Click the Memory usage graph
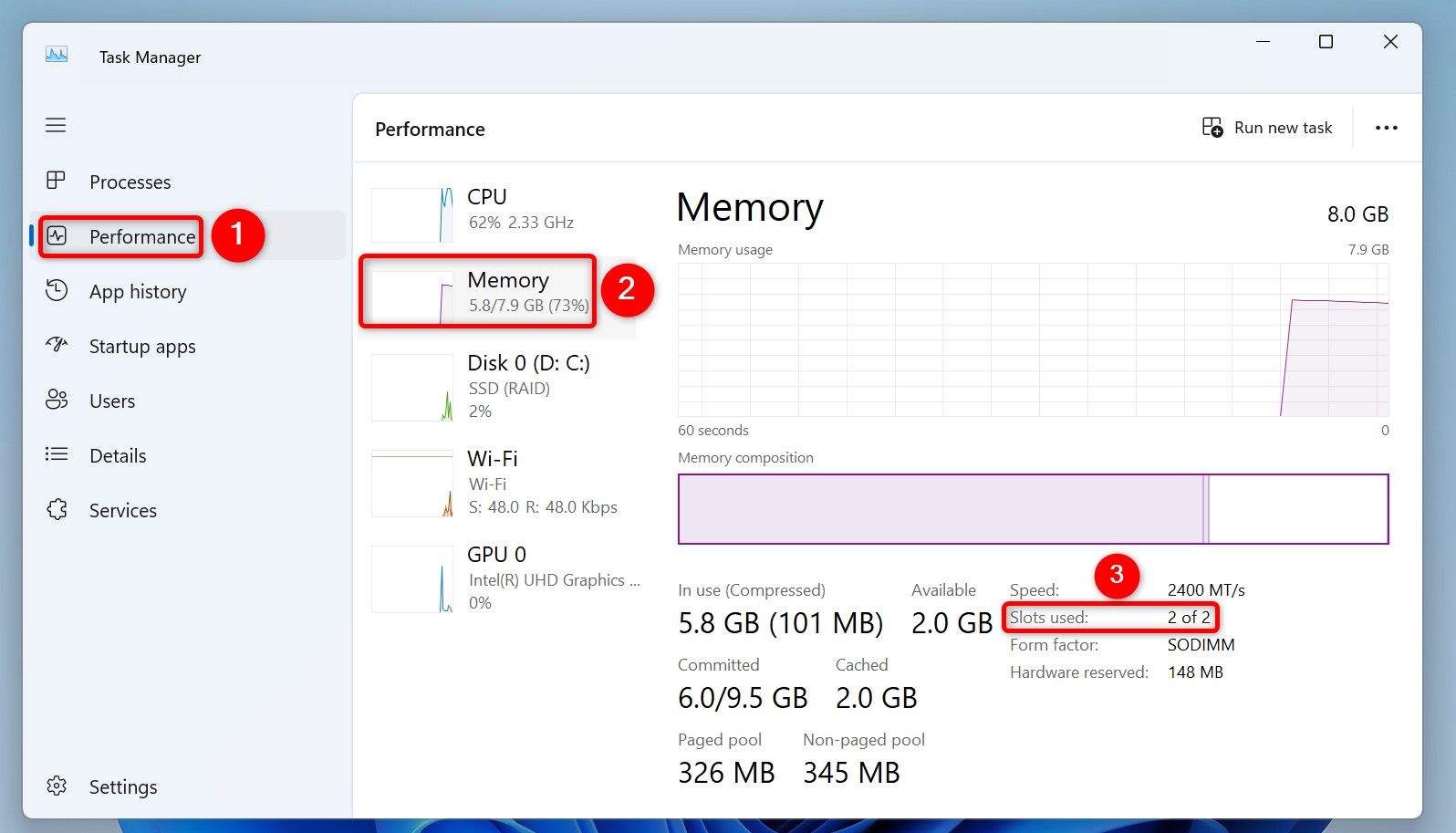The image size is (1456, 833). [x=1033, y=339]
